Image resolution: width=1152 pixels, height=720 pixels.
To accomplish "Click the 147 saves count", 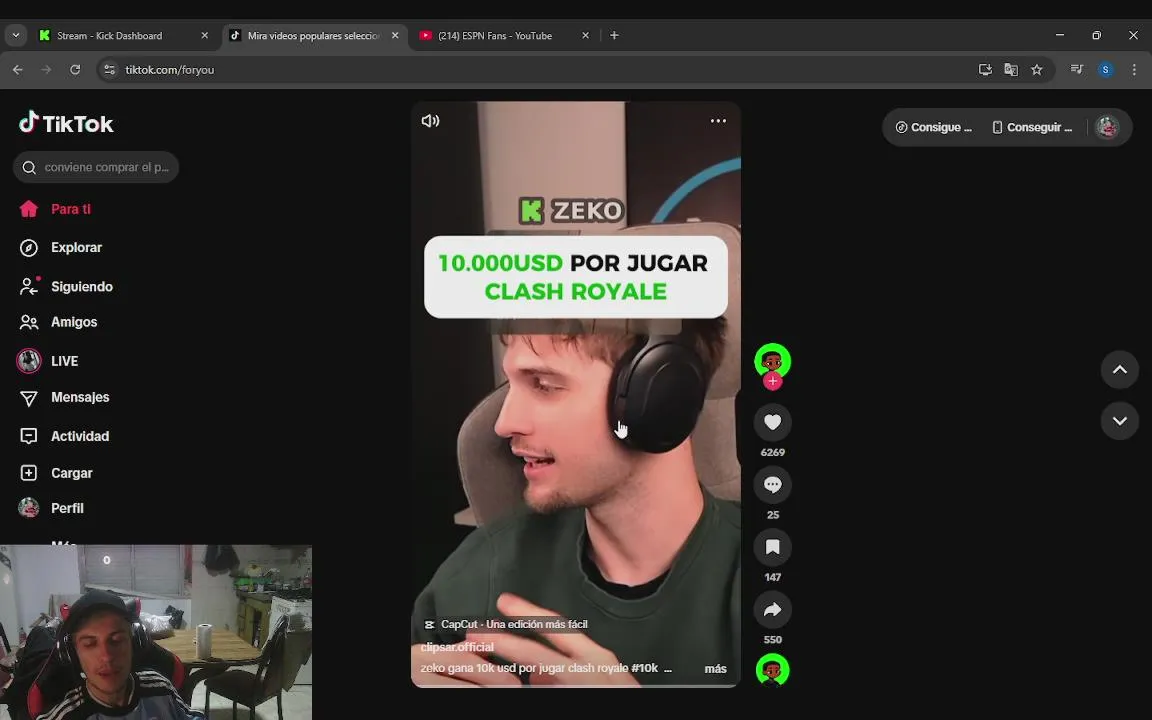I will 772,577.
